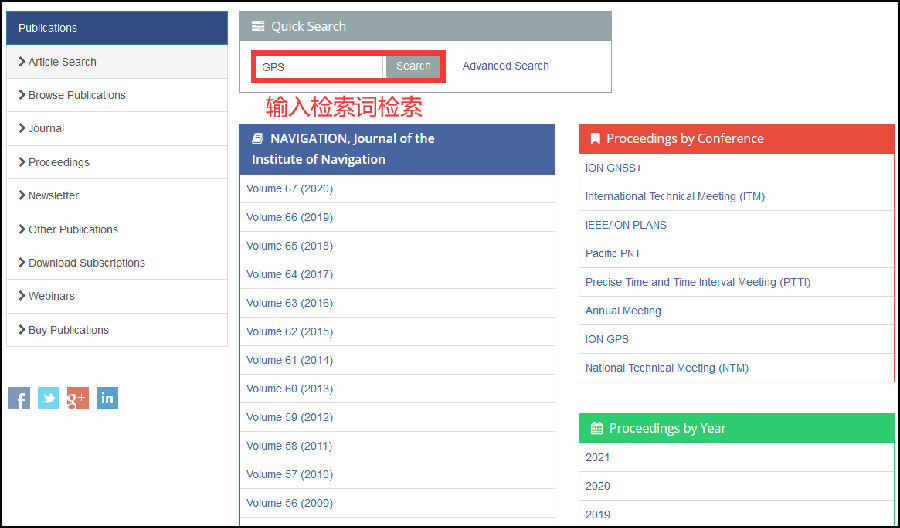Image resolution: width=900 pixels, height=528 pixels.
Task: Open the Webinars sidebar item
Action: pos(117,296)
